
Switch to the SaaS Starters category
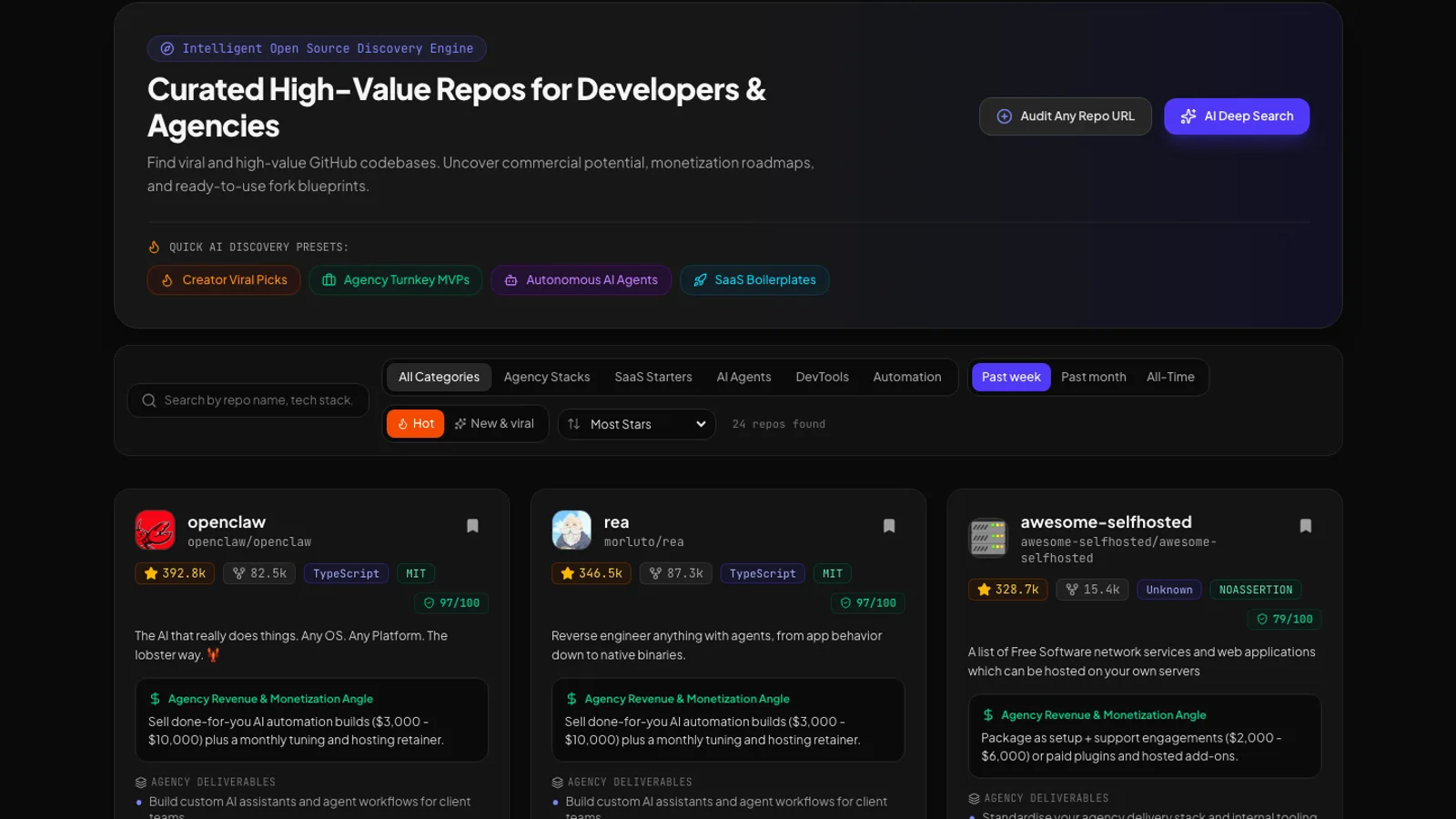653,377
